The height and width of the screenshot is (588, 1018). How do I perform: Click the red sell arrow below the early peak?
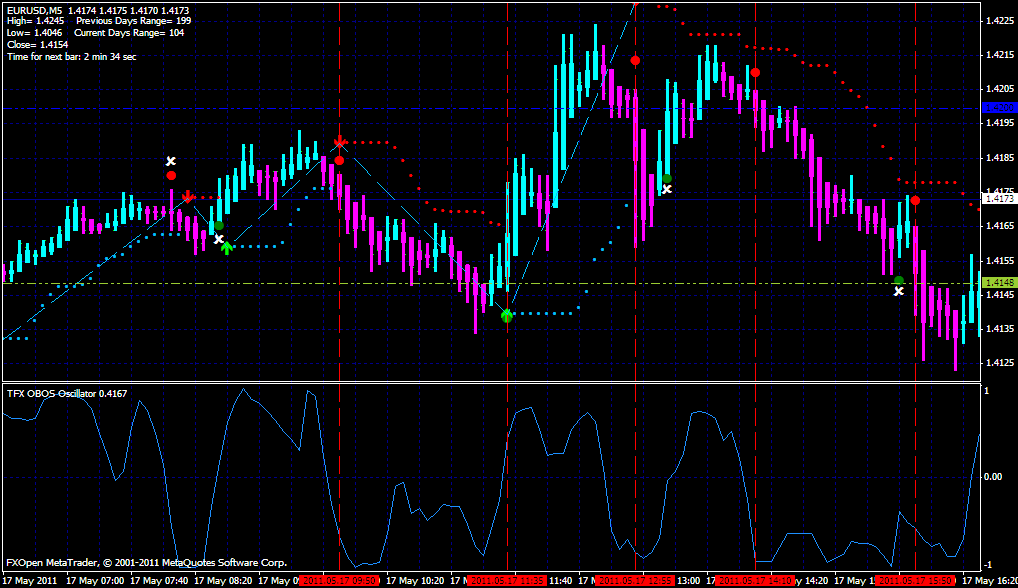[188, 196]
